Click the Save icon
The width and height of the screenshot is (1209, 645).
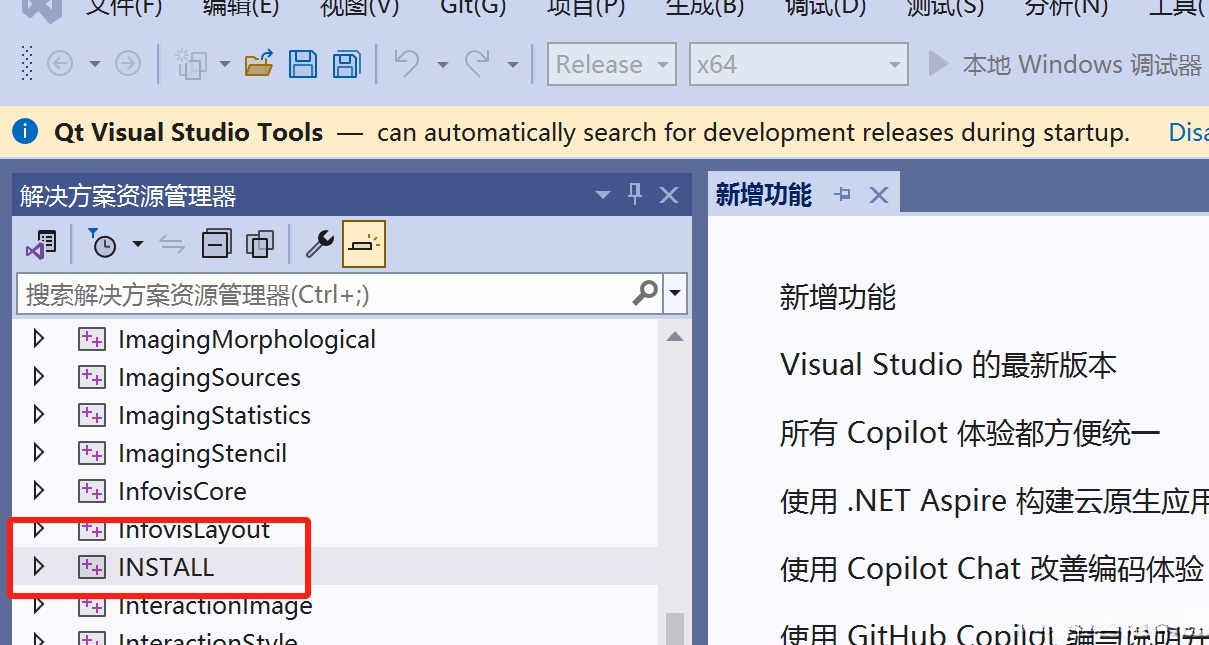click(303, 64)
